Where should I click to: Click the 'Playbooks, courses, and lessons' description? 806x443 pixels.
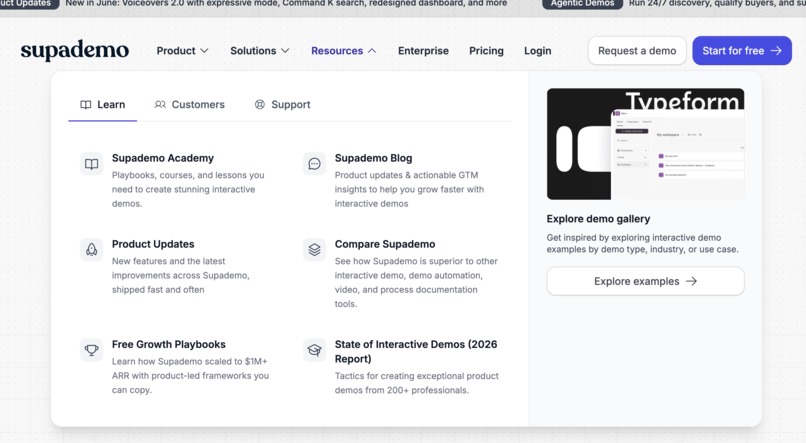188,189
